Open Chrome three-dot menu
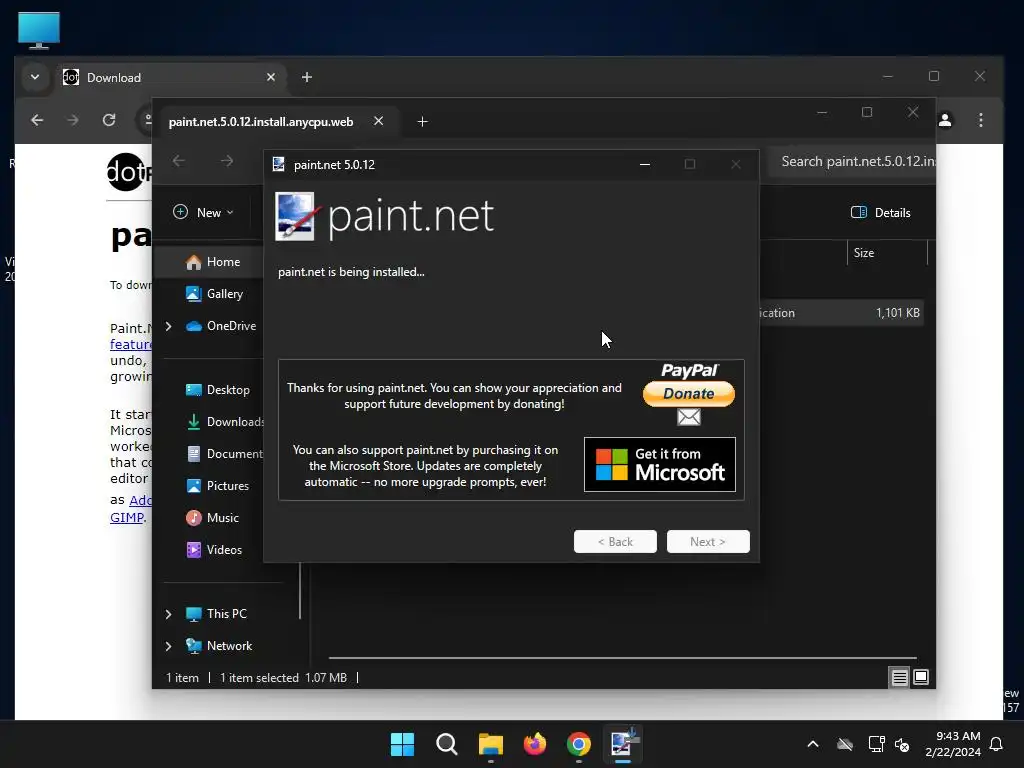This screenshot has height=768, width=1024. click(981, 120)
